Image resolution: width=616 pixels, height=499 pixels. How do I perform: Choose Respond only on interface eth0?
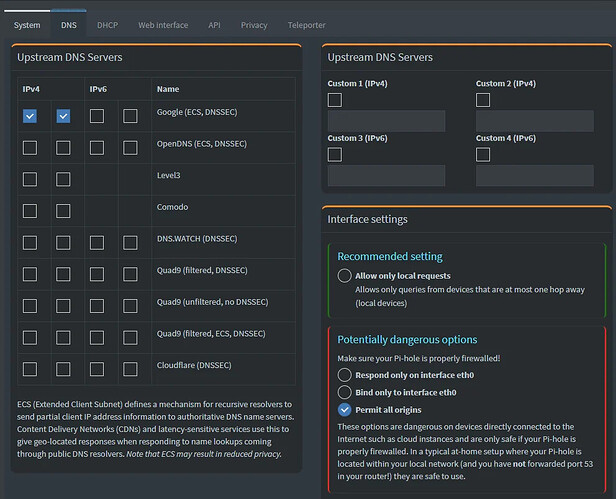coord(345,375)
